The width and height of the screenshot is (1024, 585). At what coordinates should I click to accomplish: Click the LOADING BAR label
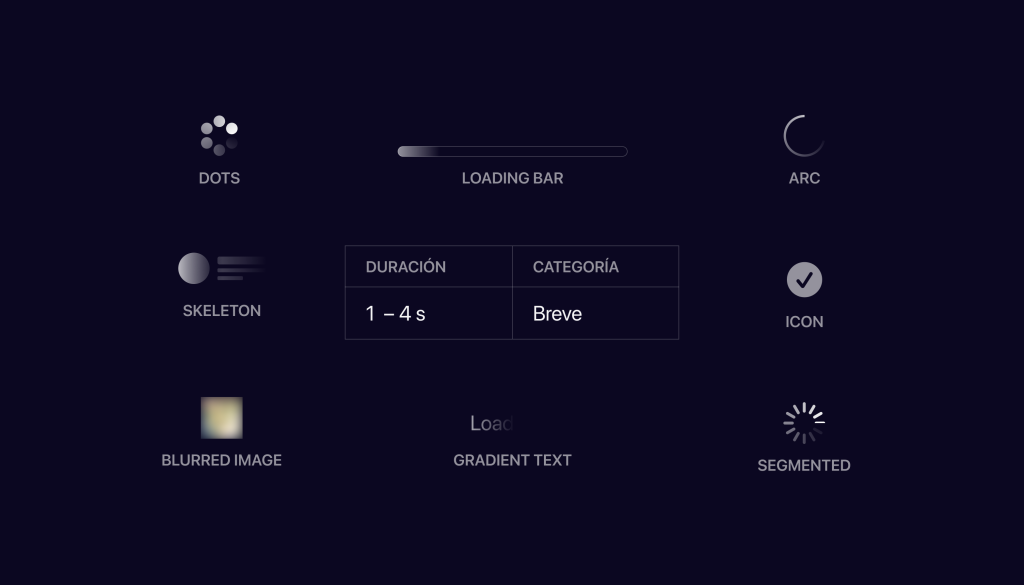pyautogui.click(x=512, y=178)
